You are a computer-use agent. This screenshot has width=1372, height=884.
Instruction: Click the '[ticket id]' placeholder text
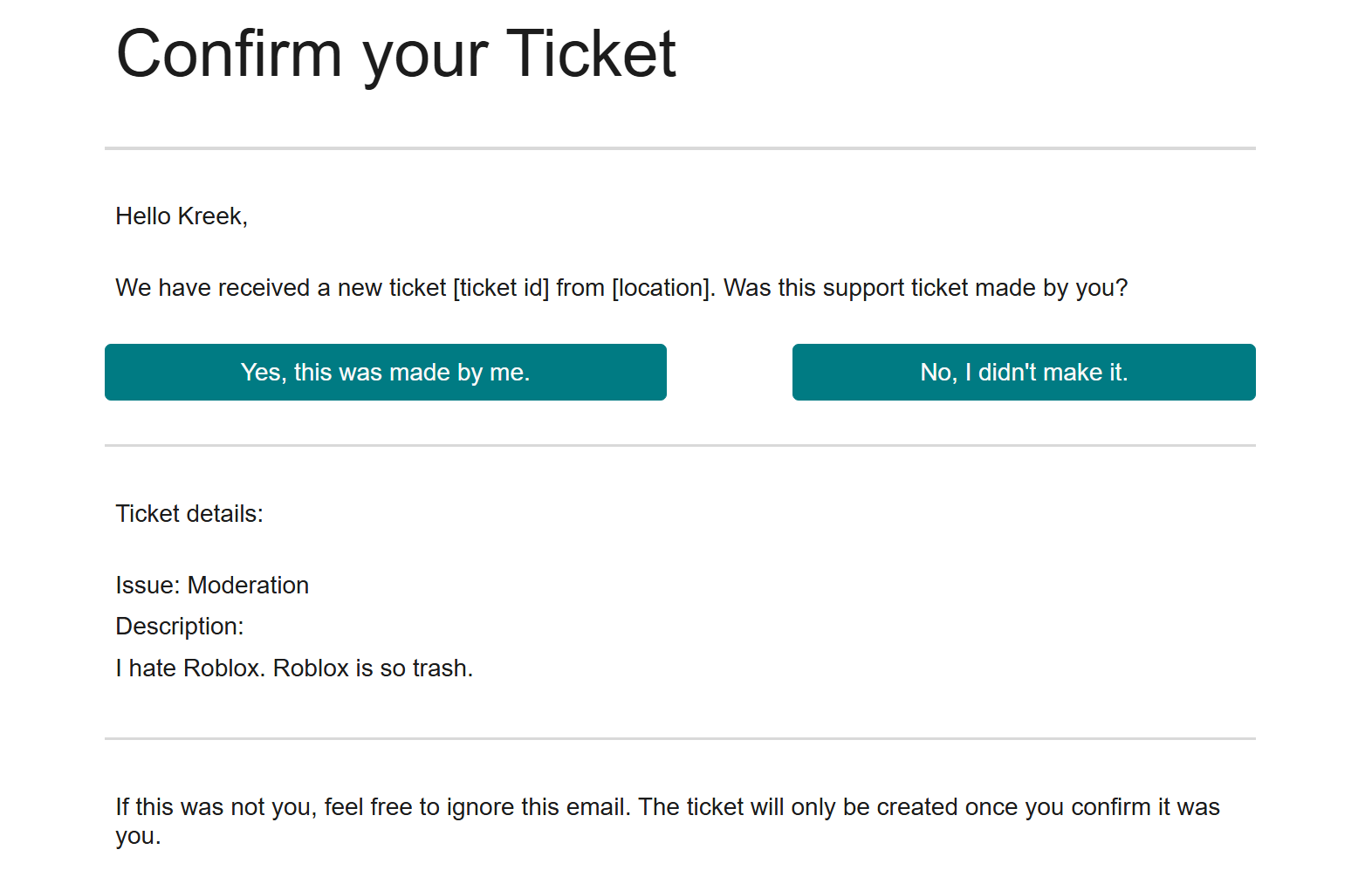point(501,288)
